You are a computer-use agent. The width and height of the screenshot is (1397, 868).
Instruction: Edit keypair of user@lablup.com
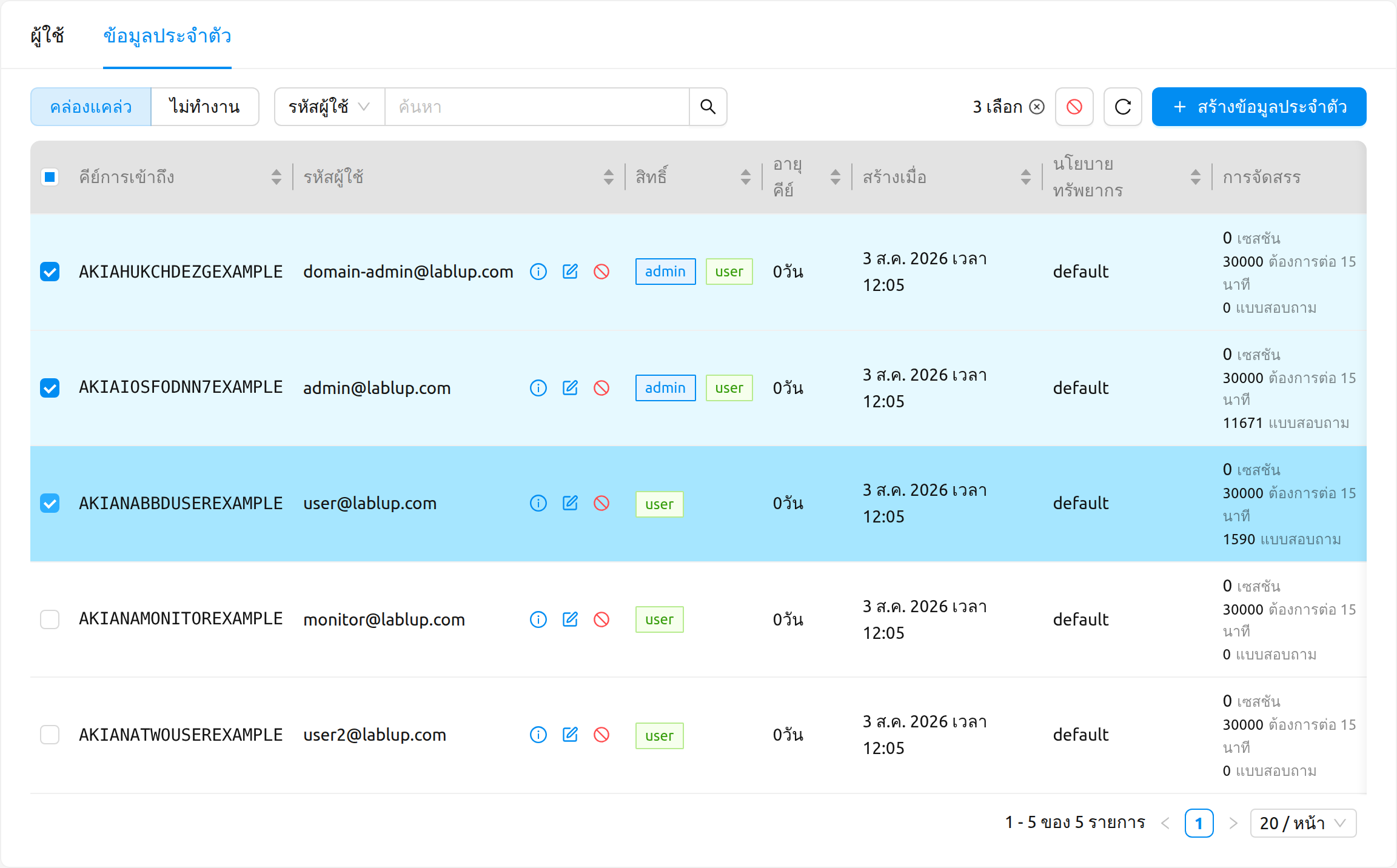tap(570, 503)
